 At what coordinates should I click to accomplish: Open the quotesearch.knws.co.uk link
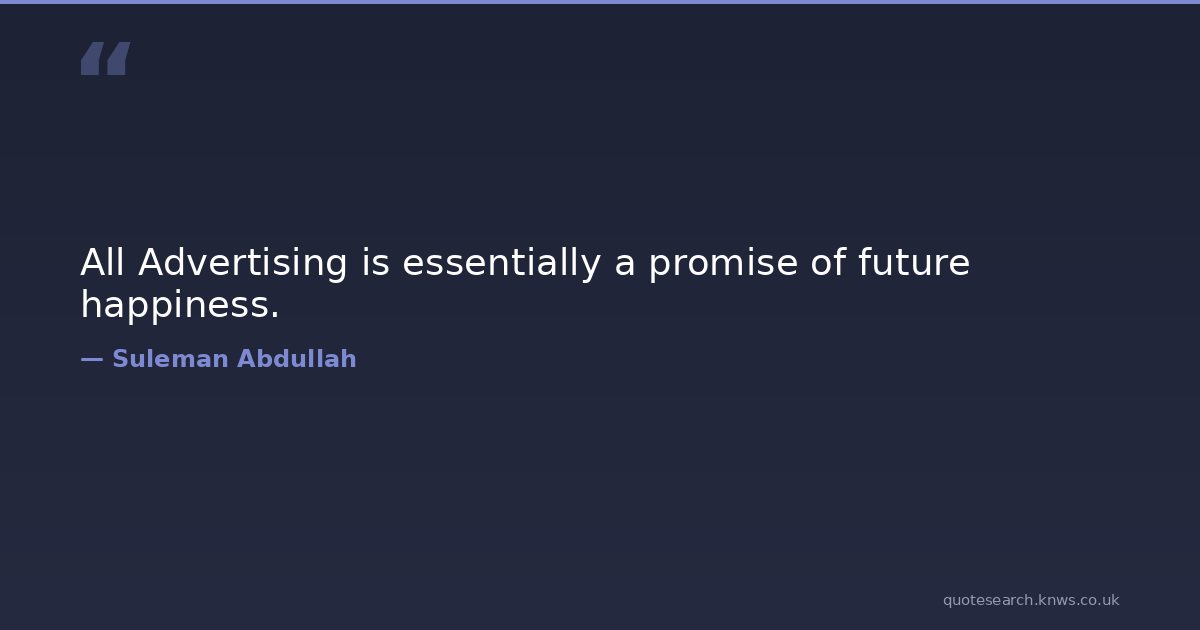(1030, 600)
